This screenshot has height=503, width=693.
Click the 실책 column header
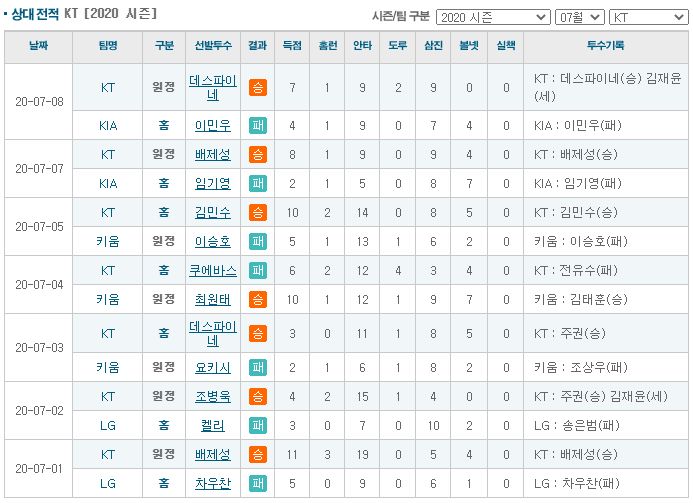(x=506, y=45)
